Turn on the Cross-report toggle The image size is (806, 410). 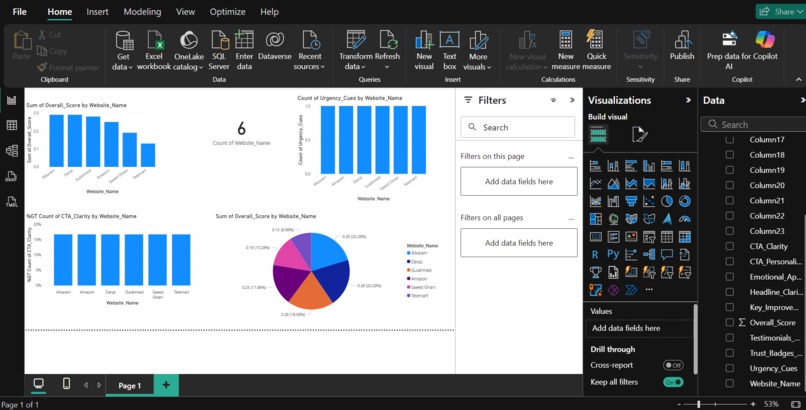point(673,365)
